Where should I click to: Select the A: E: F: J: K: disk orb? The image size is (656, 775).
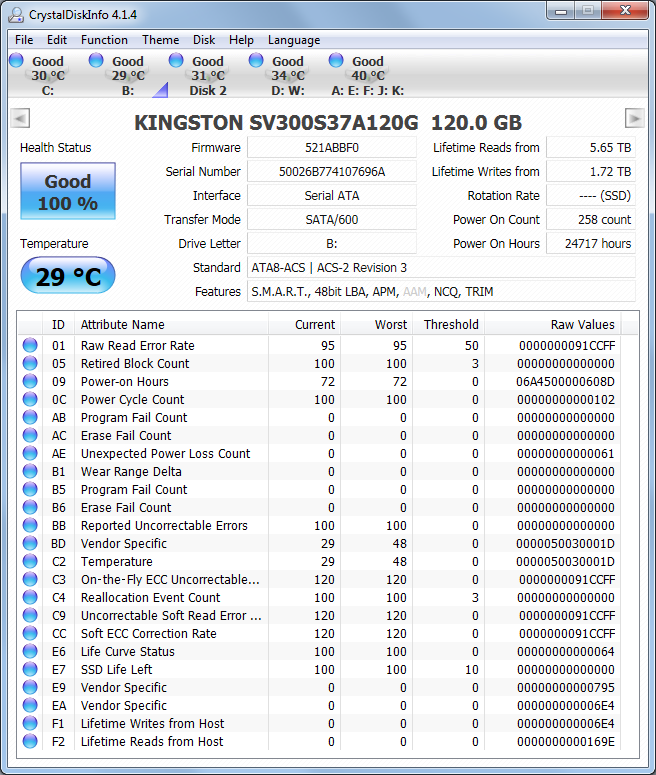pos(336,60)
